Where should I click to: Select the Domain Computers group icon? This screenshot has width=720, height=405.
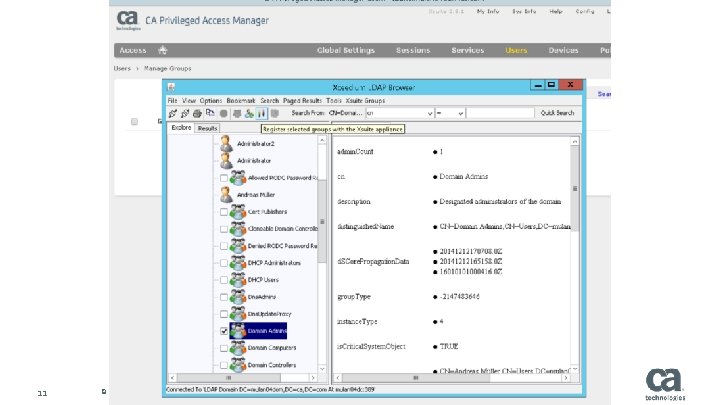[238, 348]
